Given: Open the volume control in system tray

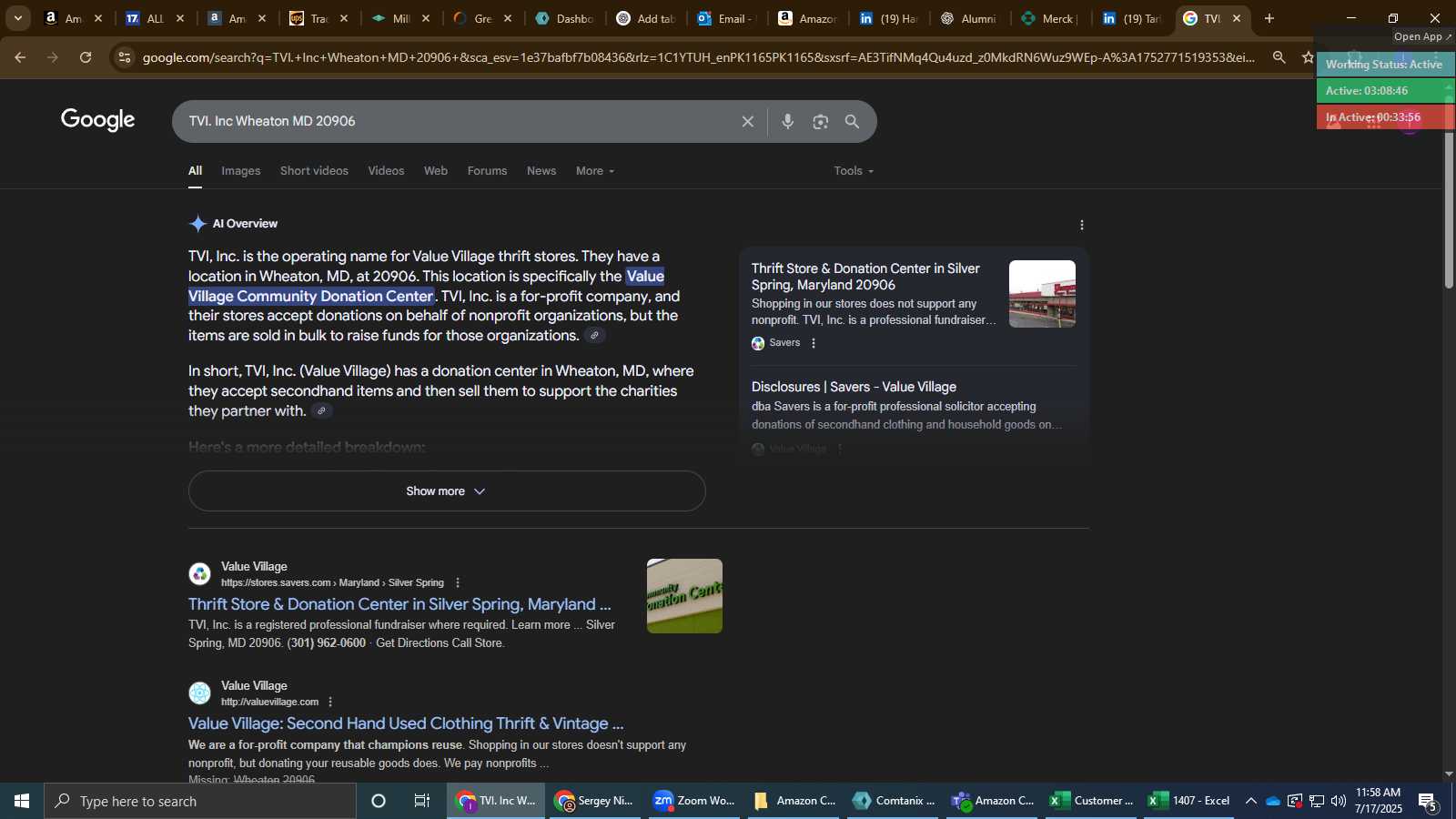Looking at the screenshot, I should pyautogui.click(x=1338, y=801).
